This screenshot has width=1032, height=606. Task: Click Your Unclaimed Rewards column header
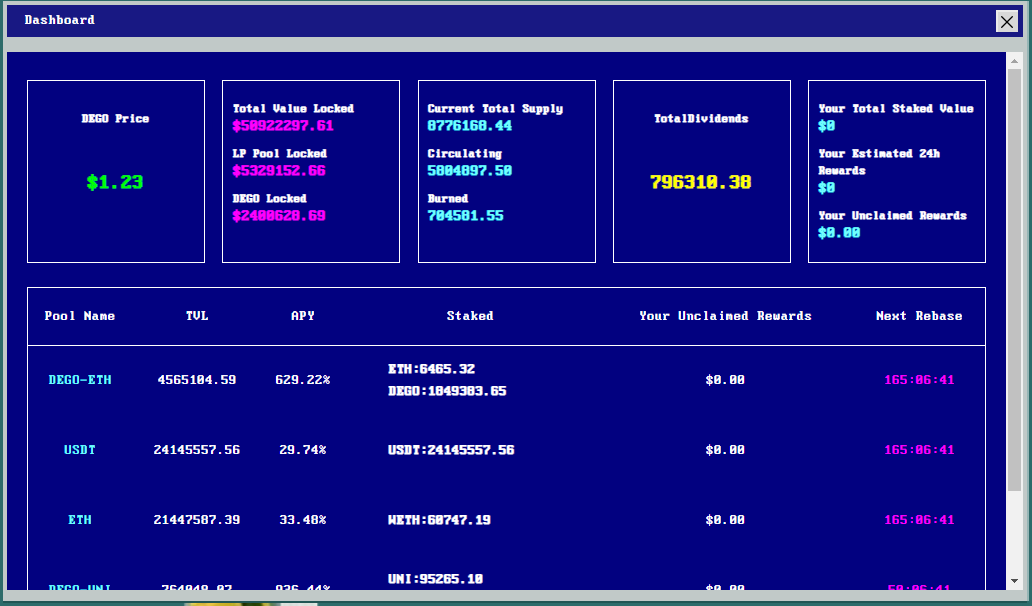coord(725,316)
